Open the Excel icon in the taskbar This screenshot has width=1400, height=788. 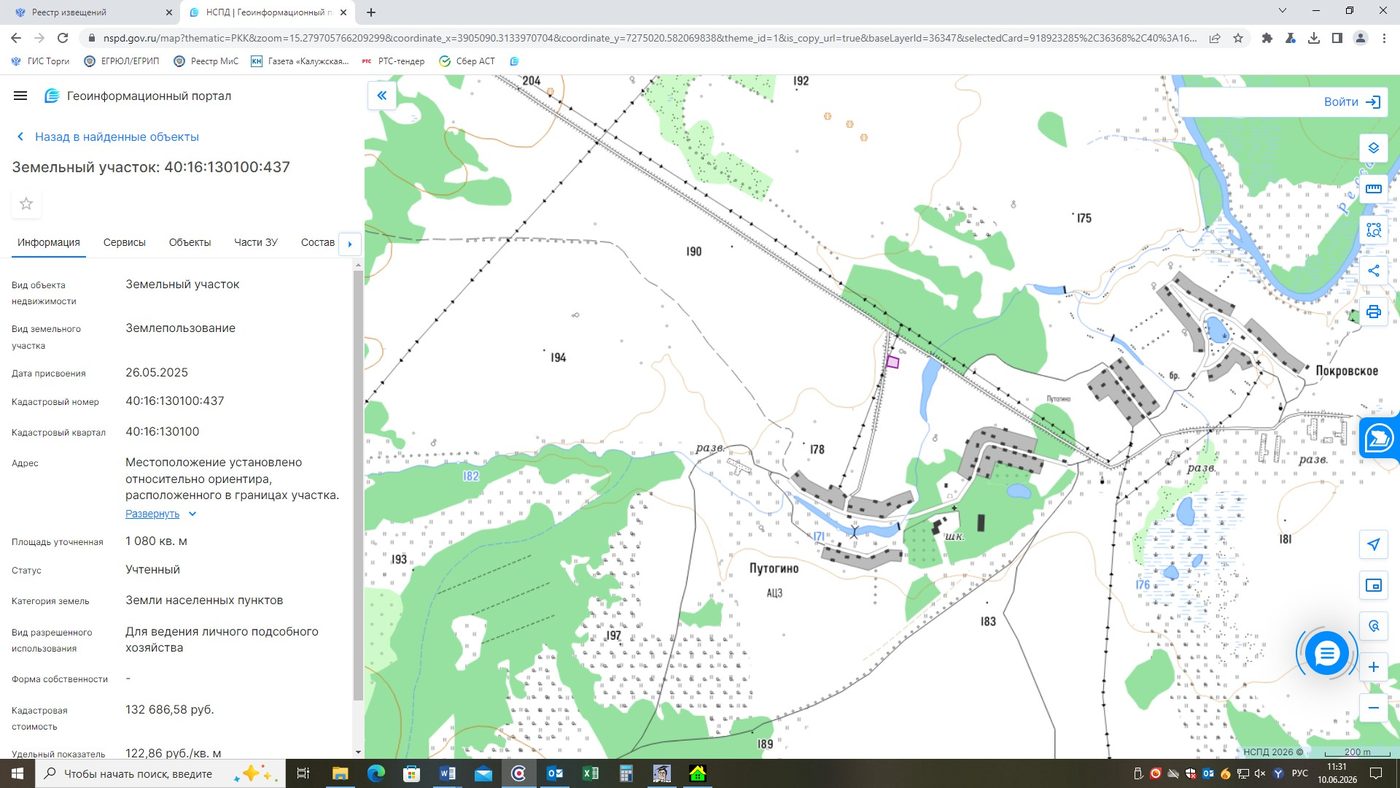point(590,773)
